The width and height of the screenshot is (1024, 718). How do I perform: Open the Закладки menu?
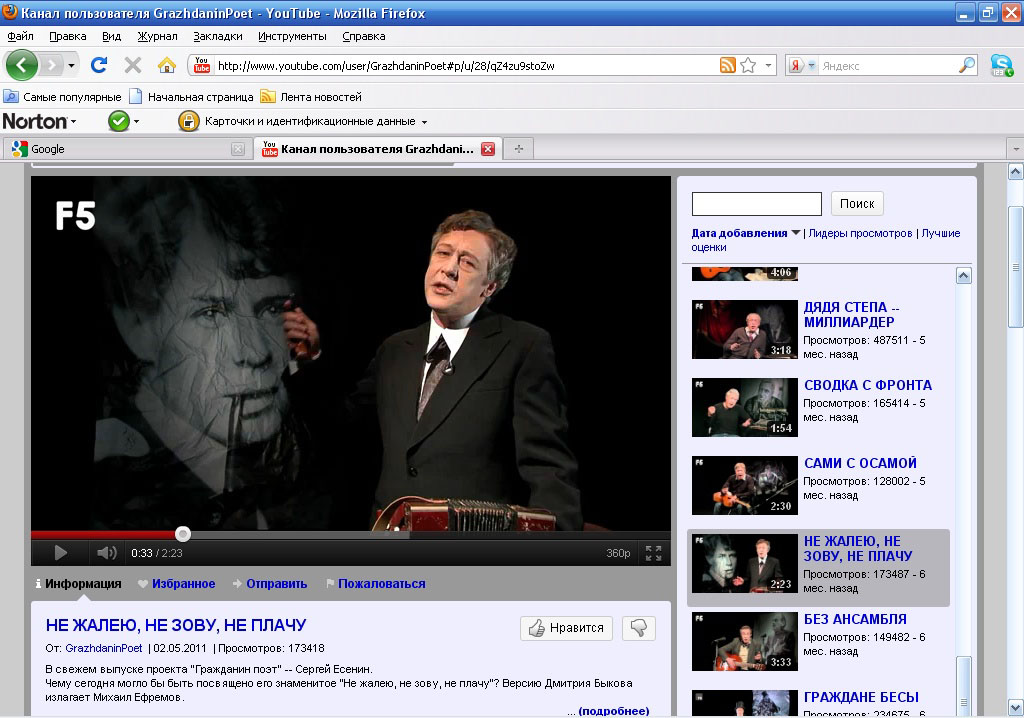tap(217, 36)
